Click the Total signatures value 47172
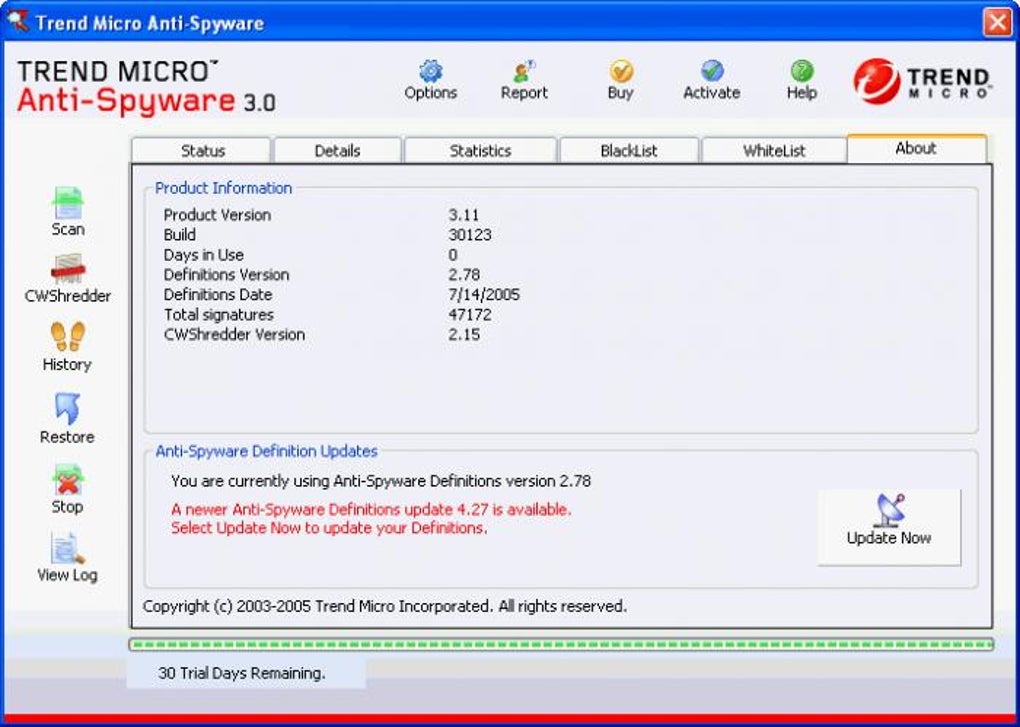This screenshot has width=1020, height=727. coord(470,315)
